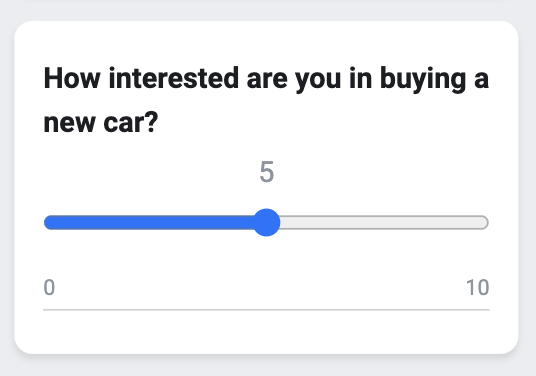Image resolution: width=536 pixels, height=376 pixels.
Task: Set slider to minimum at track's left end
Action: click(48, 223)
